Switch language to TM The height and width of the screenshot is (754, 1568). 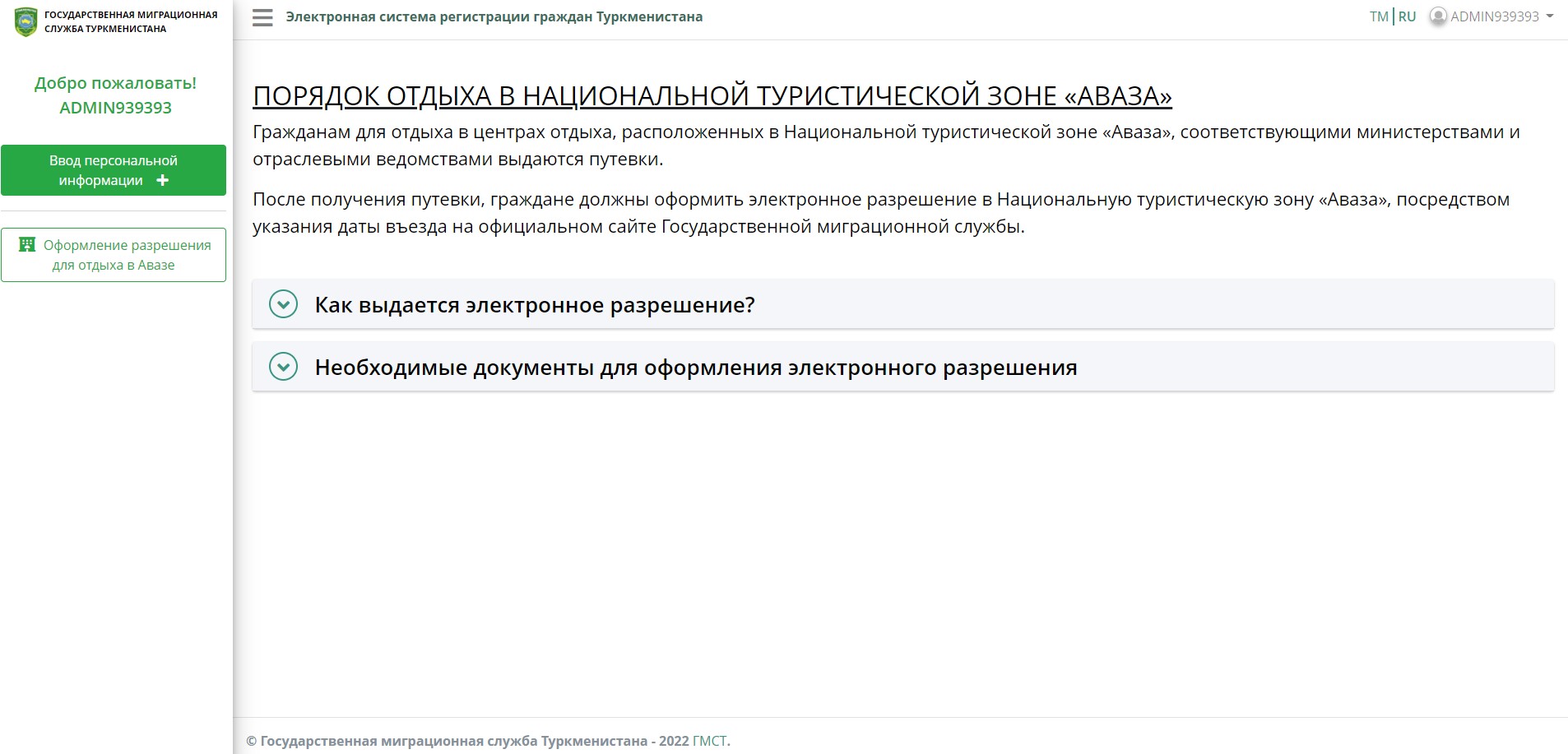coord(1379,16)
